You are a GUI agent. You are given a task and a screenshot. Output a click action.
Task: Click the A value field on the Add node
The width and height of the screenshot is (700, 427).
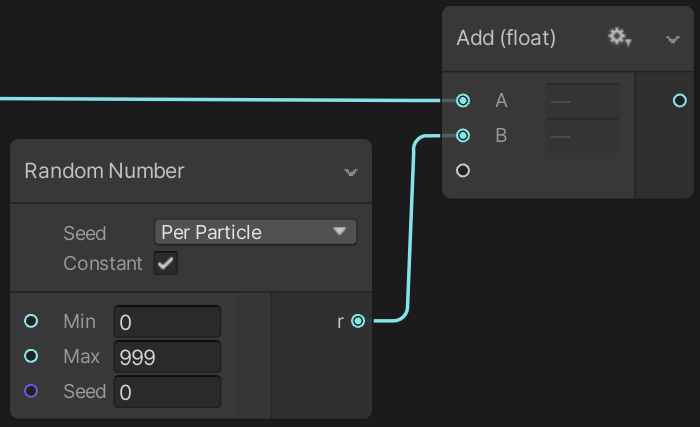pos(582,101)
